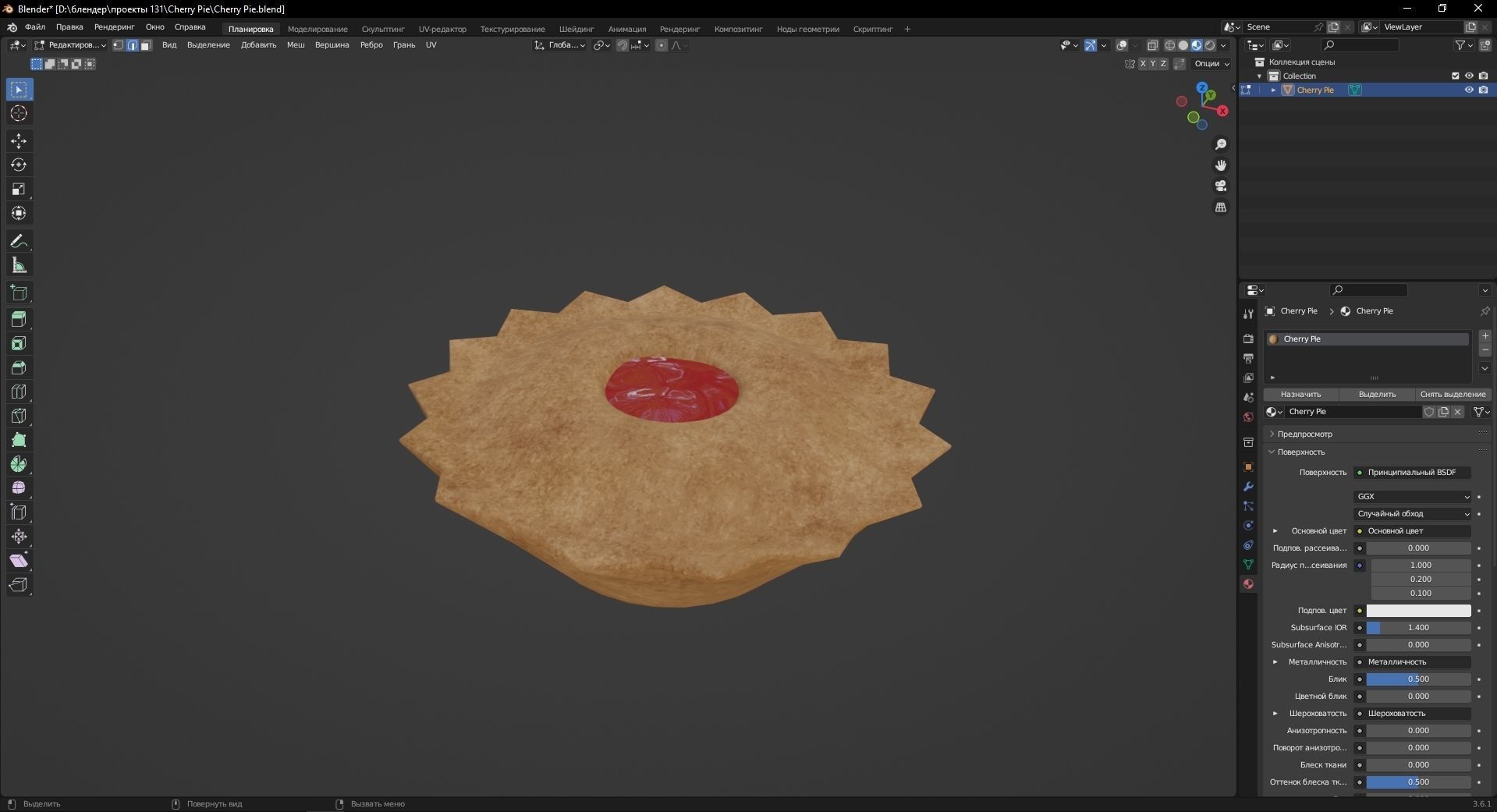Select the Spin tool
Image resolution: width=1497 pixels, height=812 pixels.
(19, 464)
